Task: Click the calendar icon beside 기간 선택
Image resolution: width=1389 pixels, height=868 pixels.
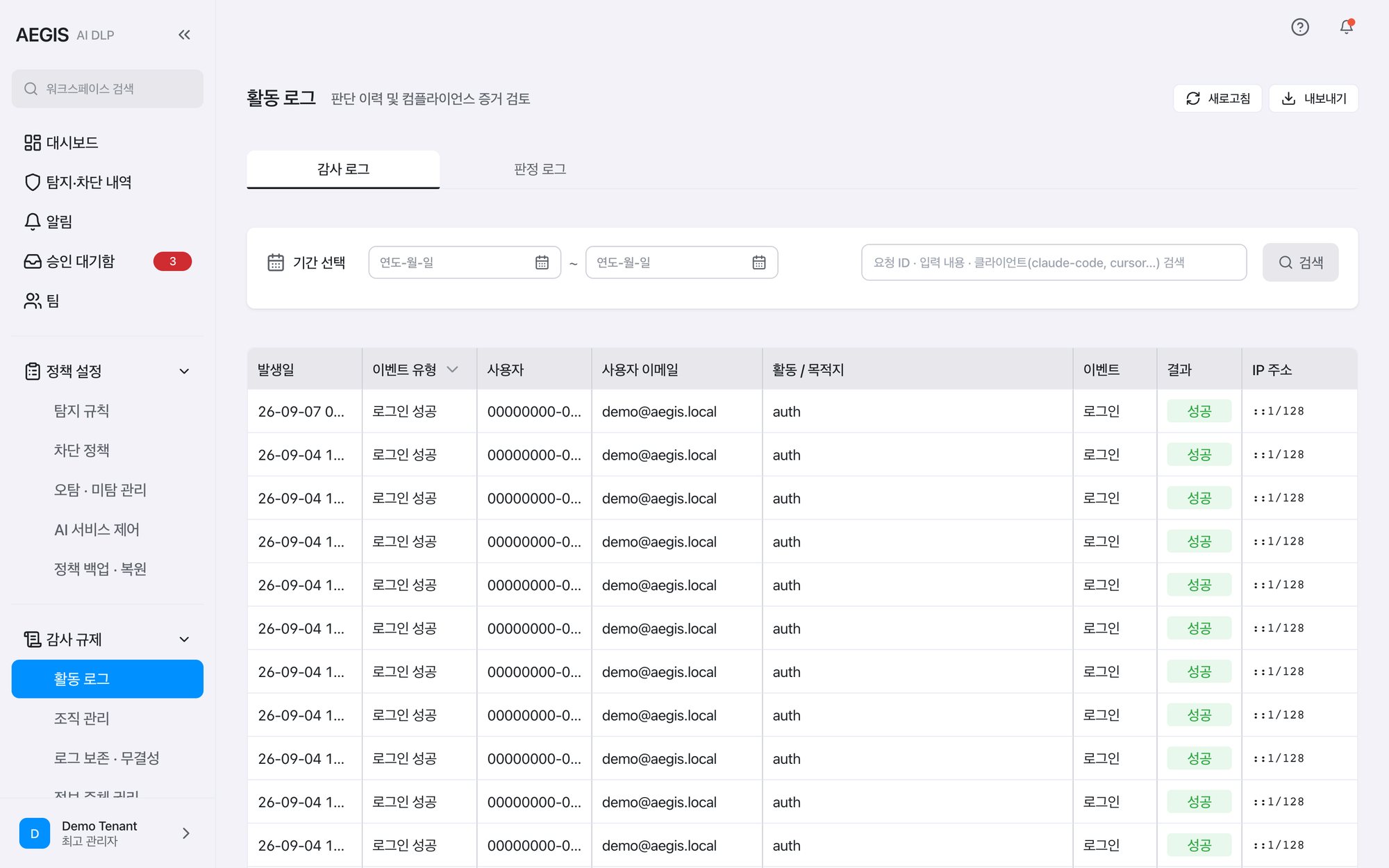Action: (x=276, y=262)
